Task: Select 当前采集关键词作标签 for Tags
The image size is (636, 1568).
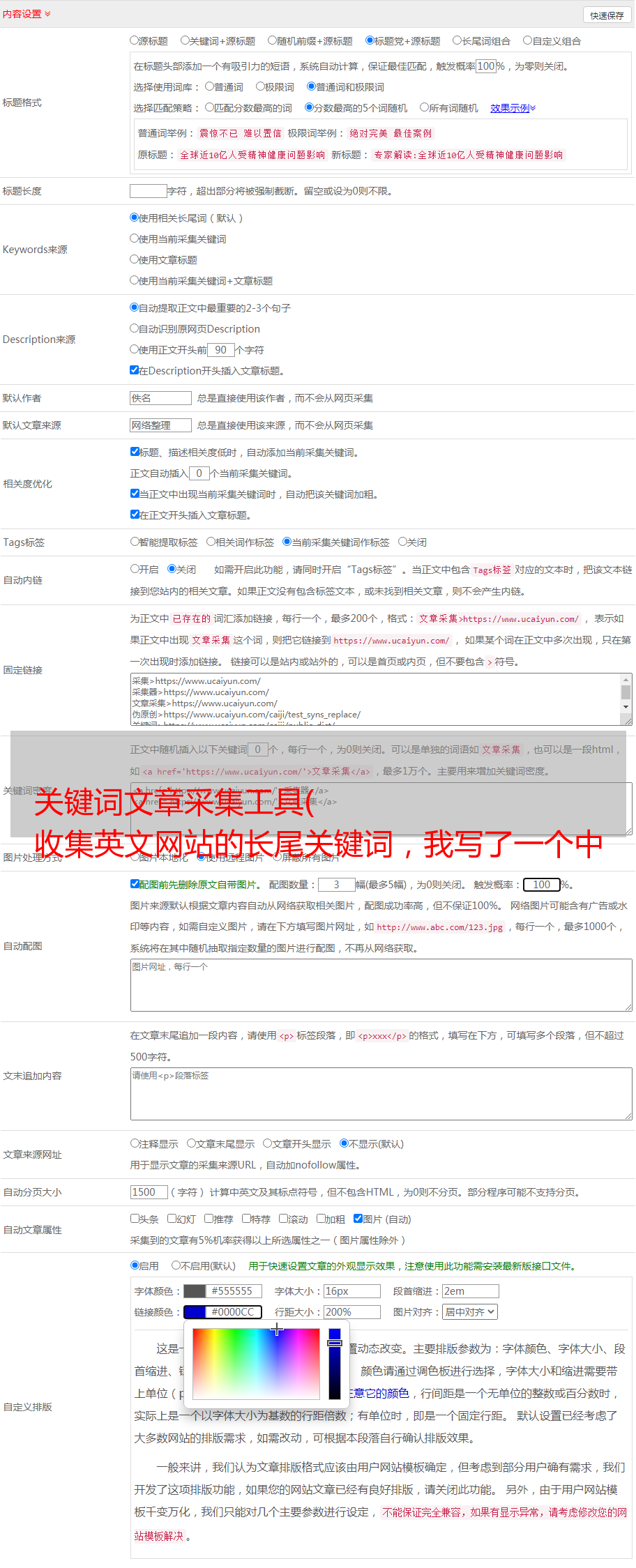Action: tap(287, 542)
